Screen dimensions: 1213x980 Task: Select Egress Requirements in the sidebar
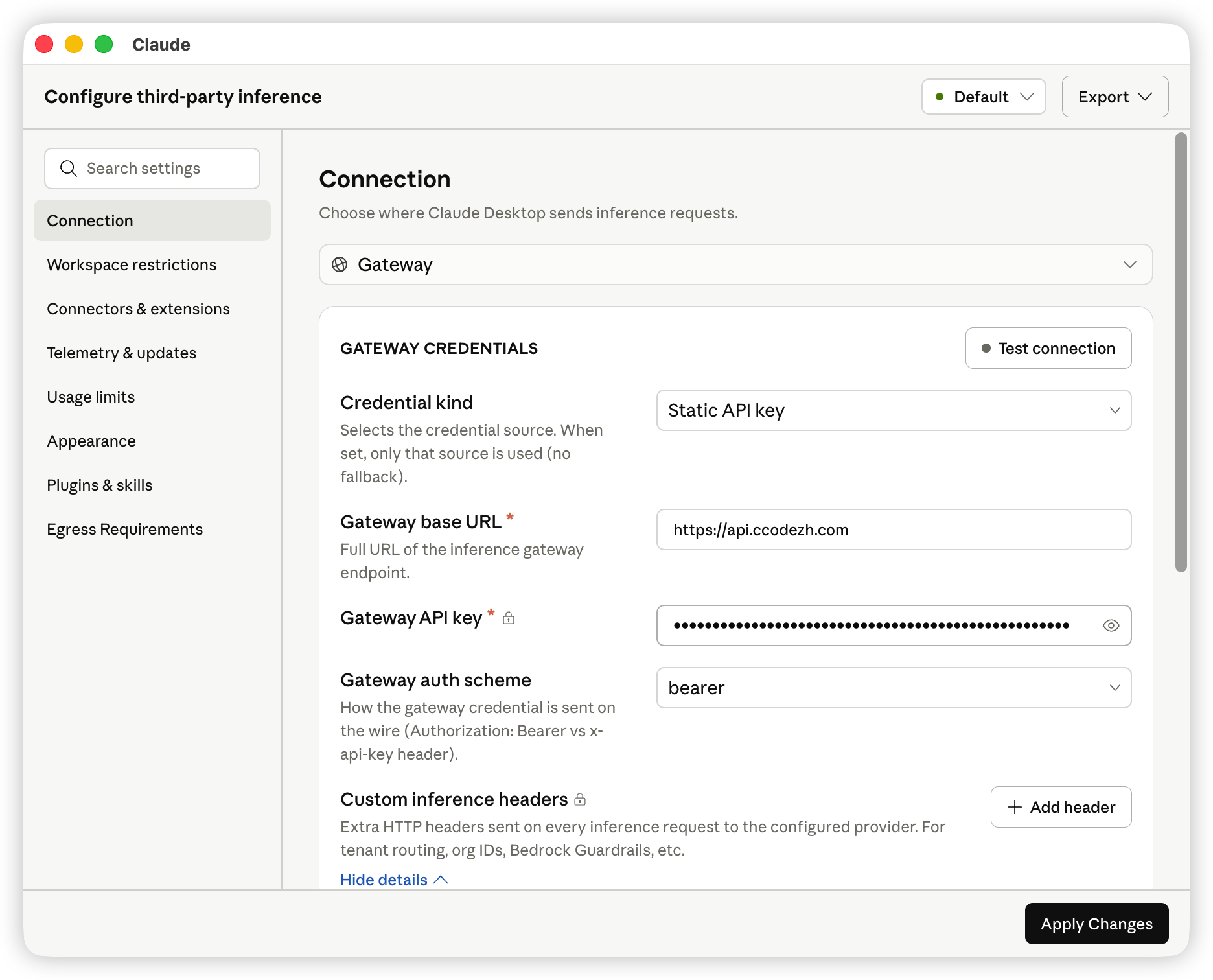click(152, 529)
